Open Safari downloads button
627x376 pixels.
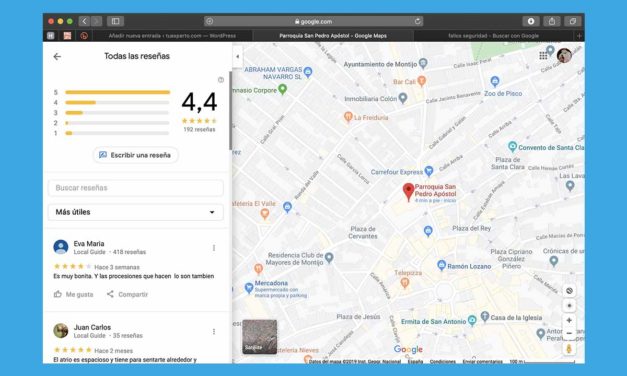pos(531,21)
